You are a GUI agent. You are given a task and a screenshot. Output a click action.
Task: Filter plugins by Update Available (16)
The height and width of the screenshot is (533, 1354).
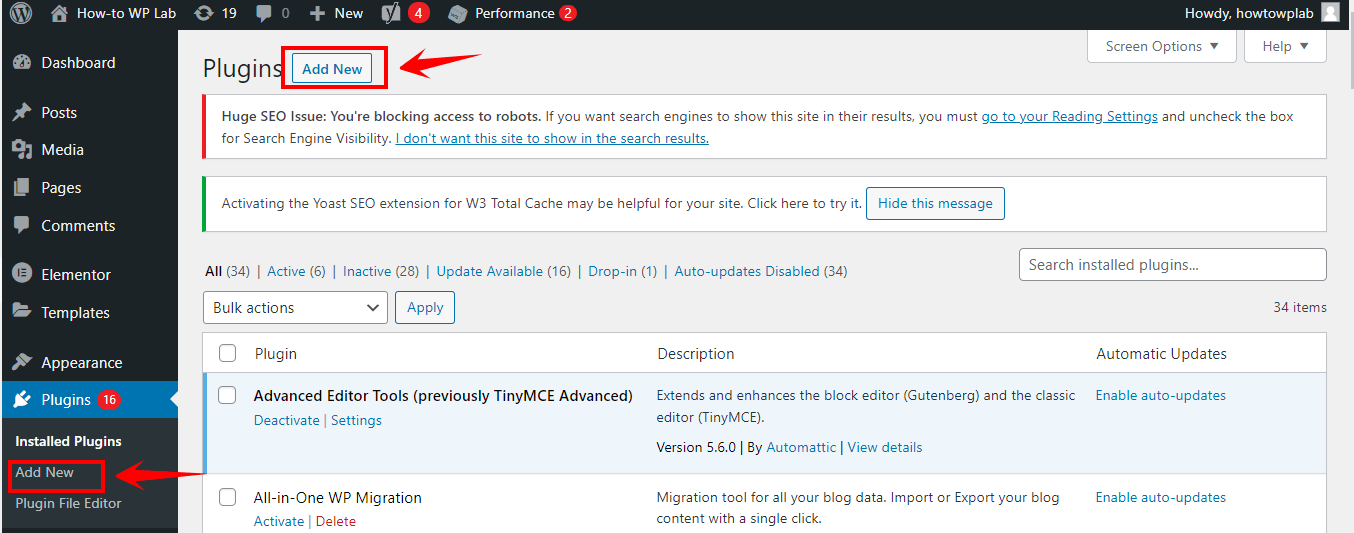503,271
